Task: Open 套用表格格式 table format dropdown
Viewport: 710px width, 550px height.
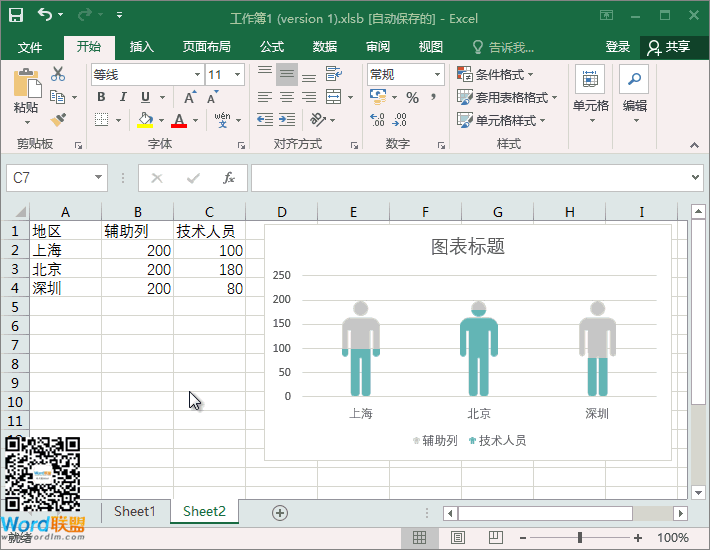Action: click(507, 97)
